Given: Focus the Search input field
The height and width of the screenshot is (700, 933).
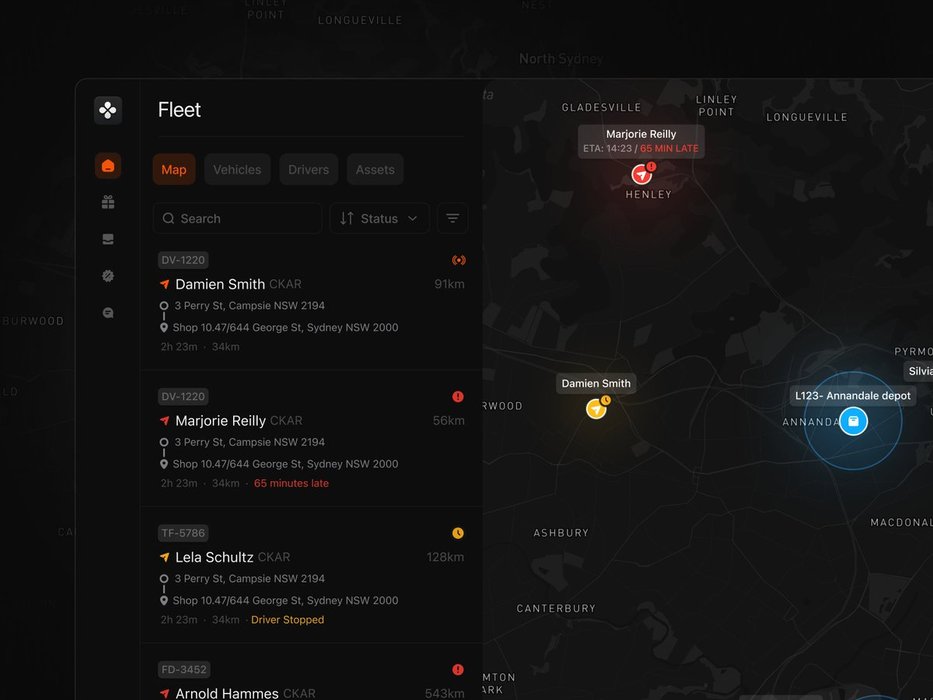Looking at the screenshot, I should 237,218.
